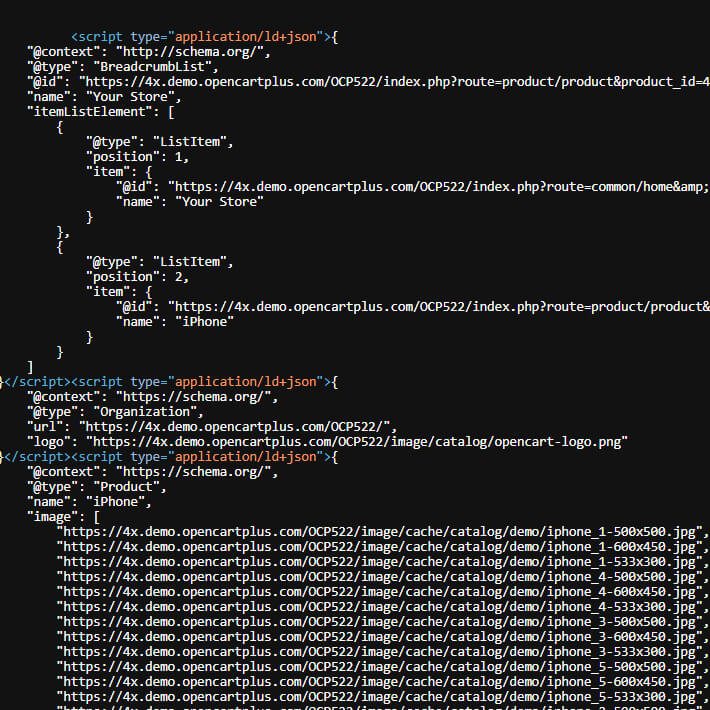Click "@type": "ListItem" line above position 2

(160, 262)
